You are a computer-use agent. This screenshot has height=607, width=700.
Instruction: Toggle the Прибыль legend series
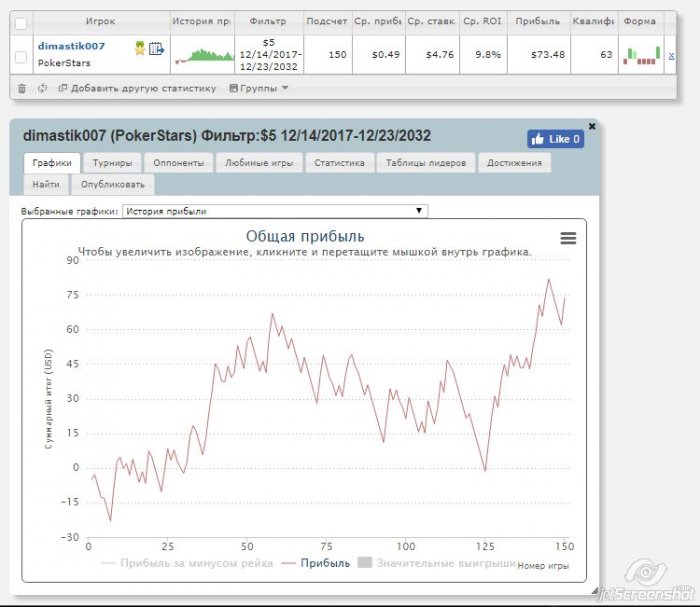(316, 563)
